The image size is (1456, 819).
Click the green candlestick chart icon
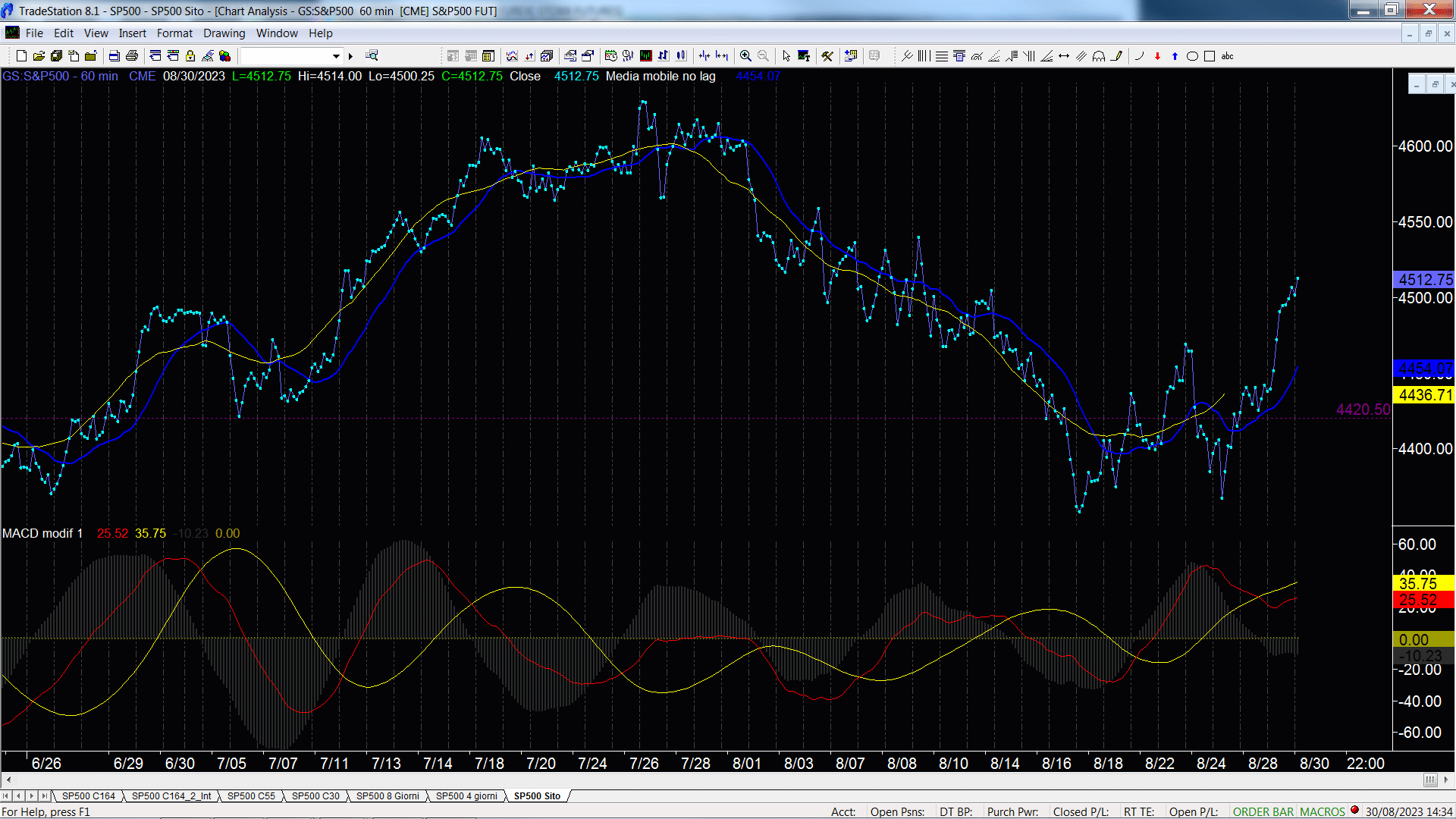click(645, 55)
